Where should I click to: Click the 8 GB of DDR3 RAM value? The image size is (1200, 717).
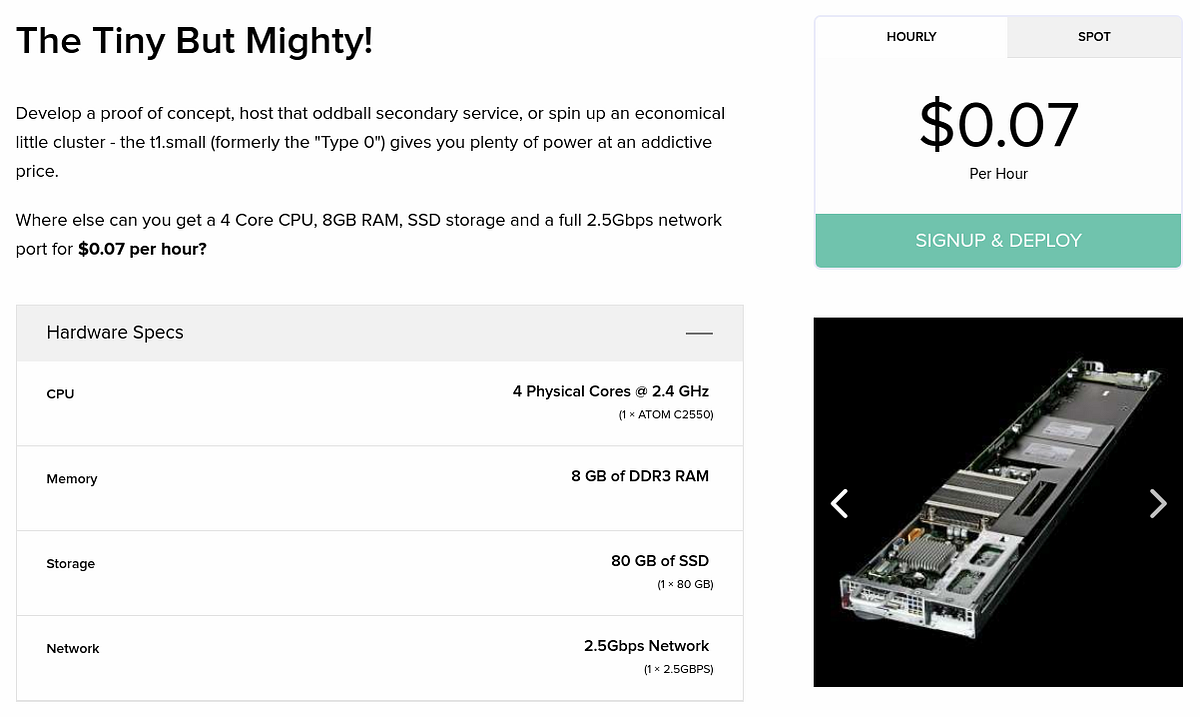(639, 476)
